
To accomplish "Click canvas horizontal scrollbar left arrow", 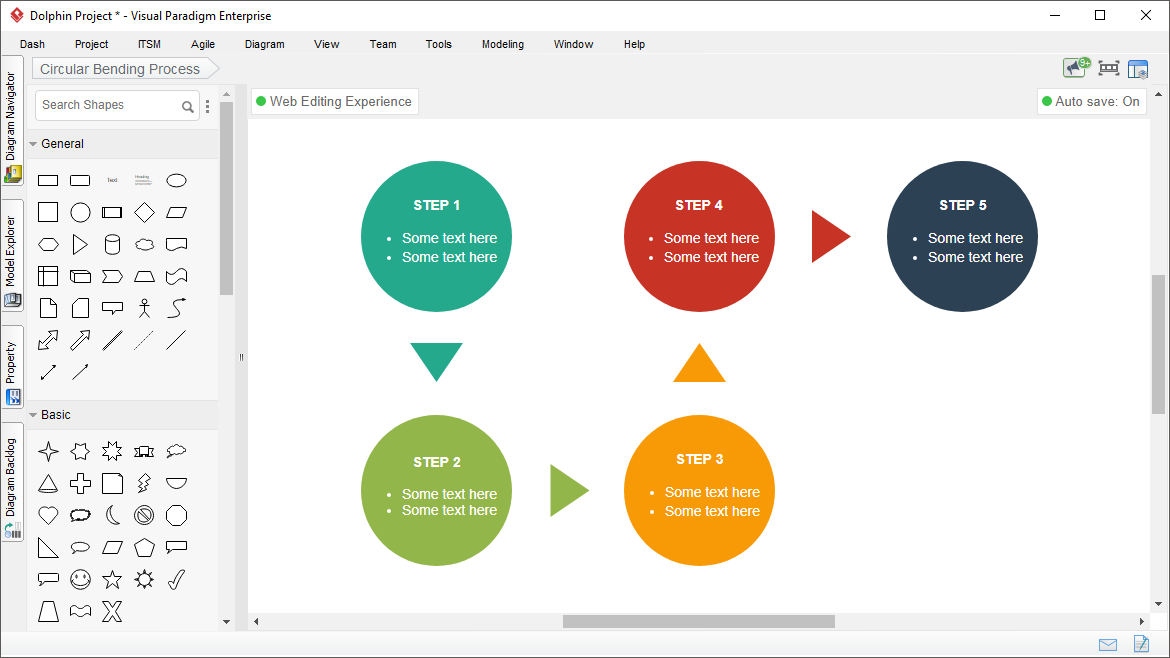I will [x=256, y=621].
